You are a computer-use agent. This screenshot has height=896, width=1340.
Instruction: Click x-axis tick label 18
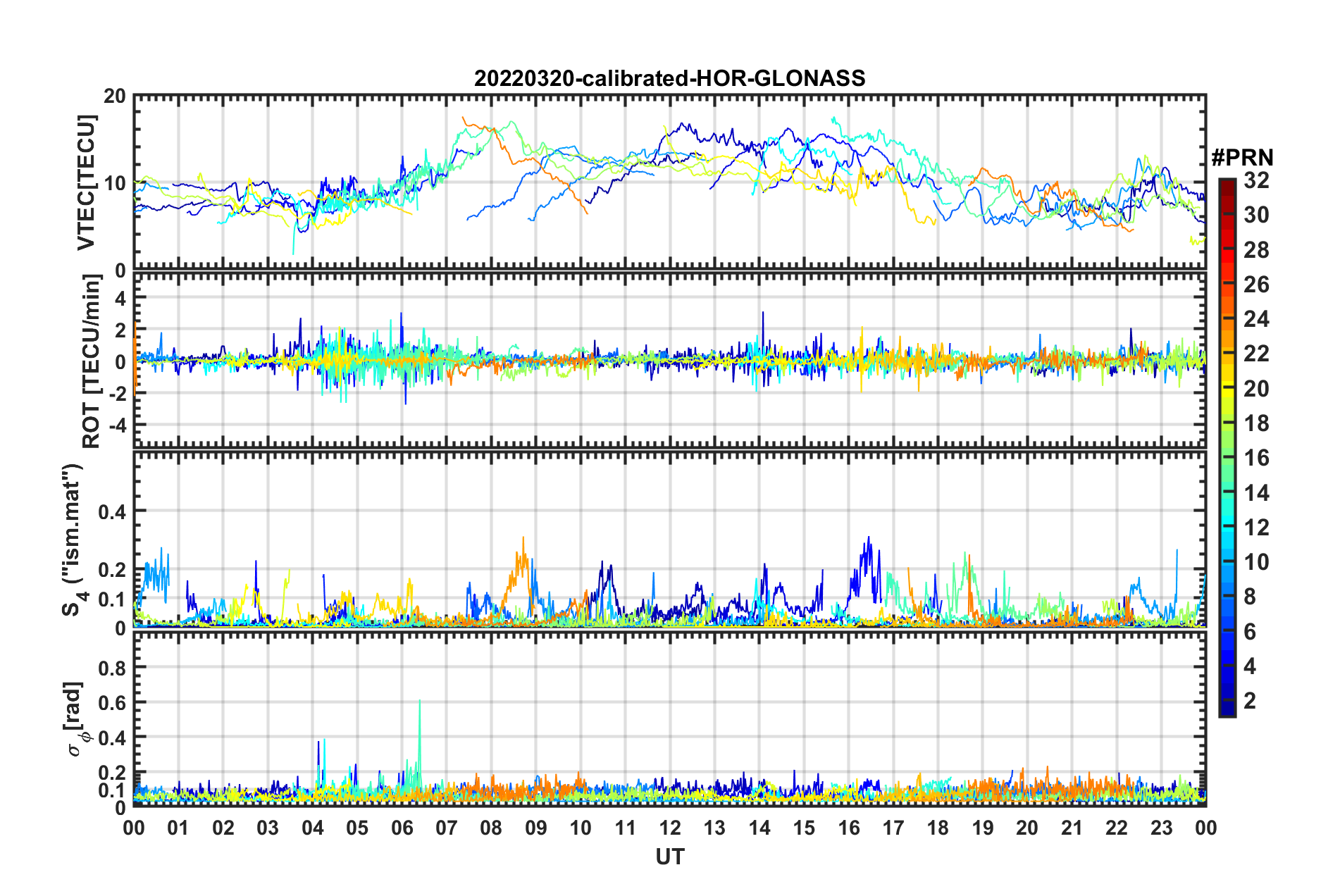938,828
